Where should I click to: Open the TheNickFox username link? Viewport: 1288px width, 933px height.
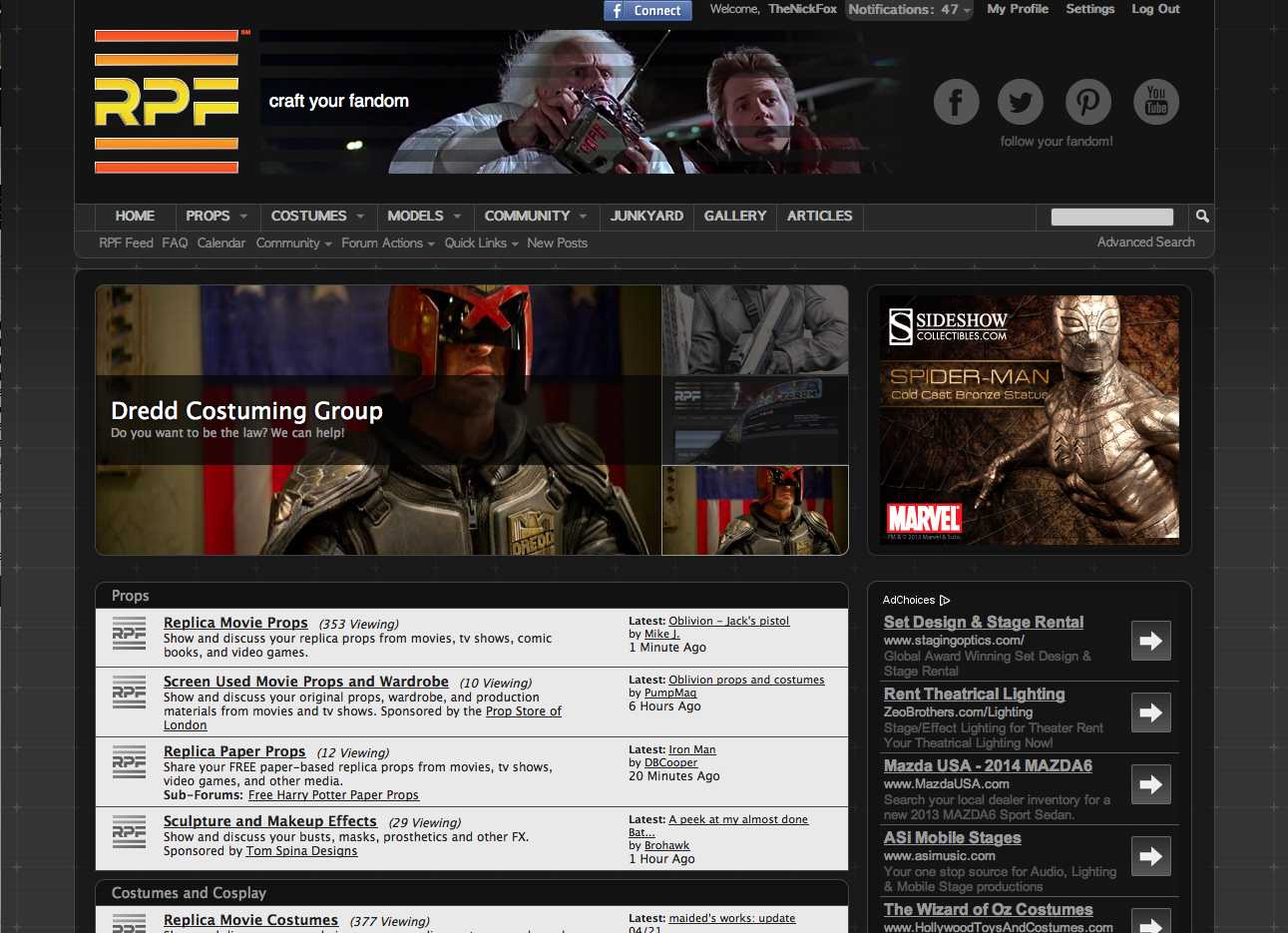pos(802,9)
